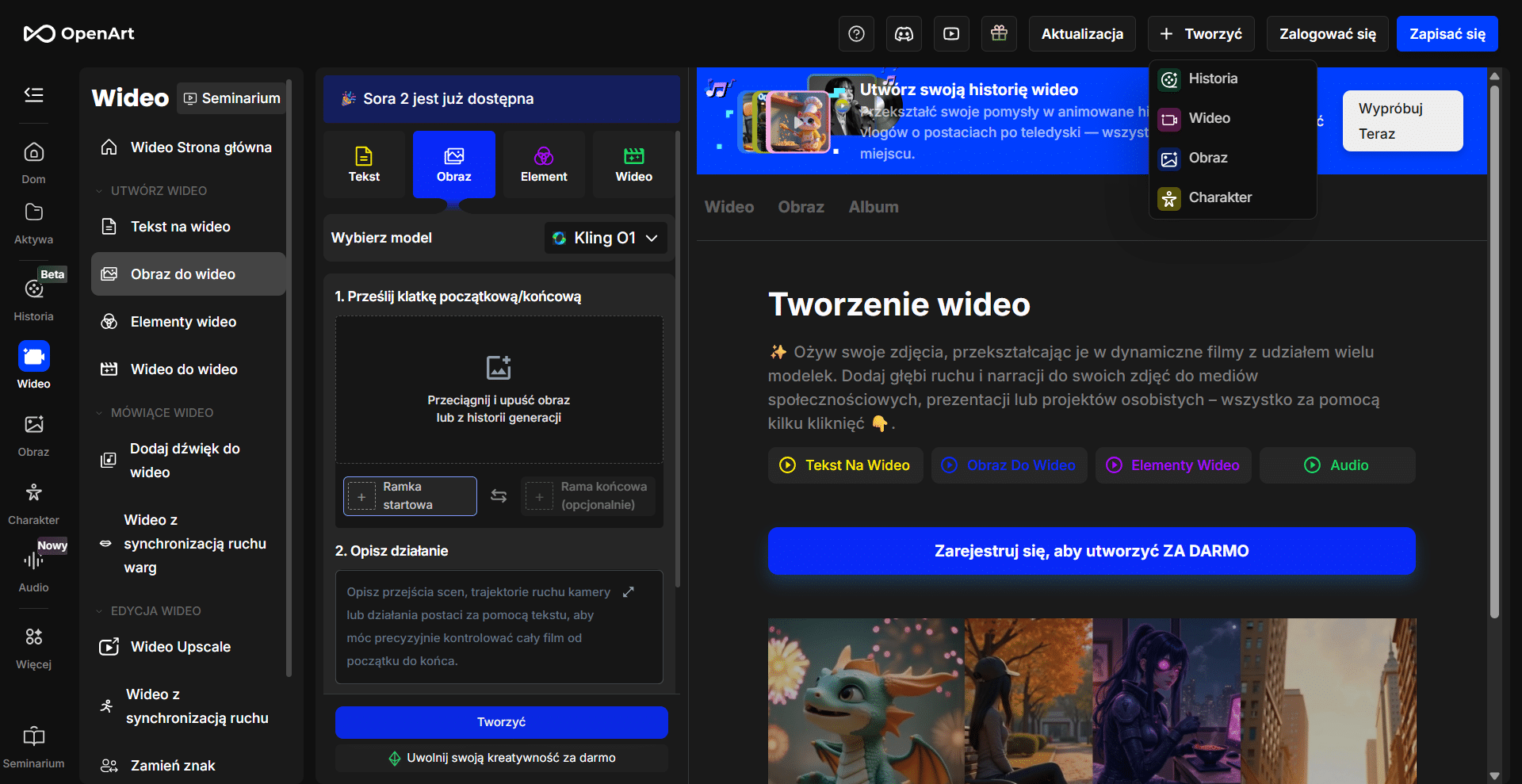Choose Charakter from the Tworzyć menu
Image resolution: width=1522 pixels, height=784 pixels.
(x=1219, y=197)
